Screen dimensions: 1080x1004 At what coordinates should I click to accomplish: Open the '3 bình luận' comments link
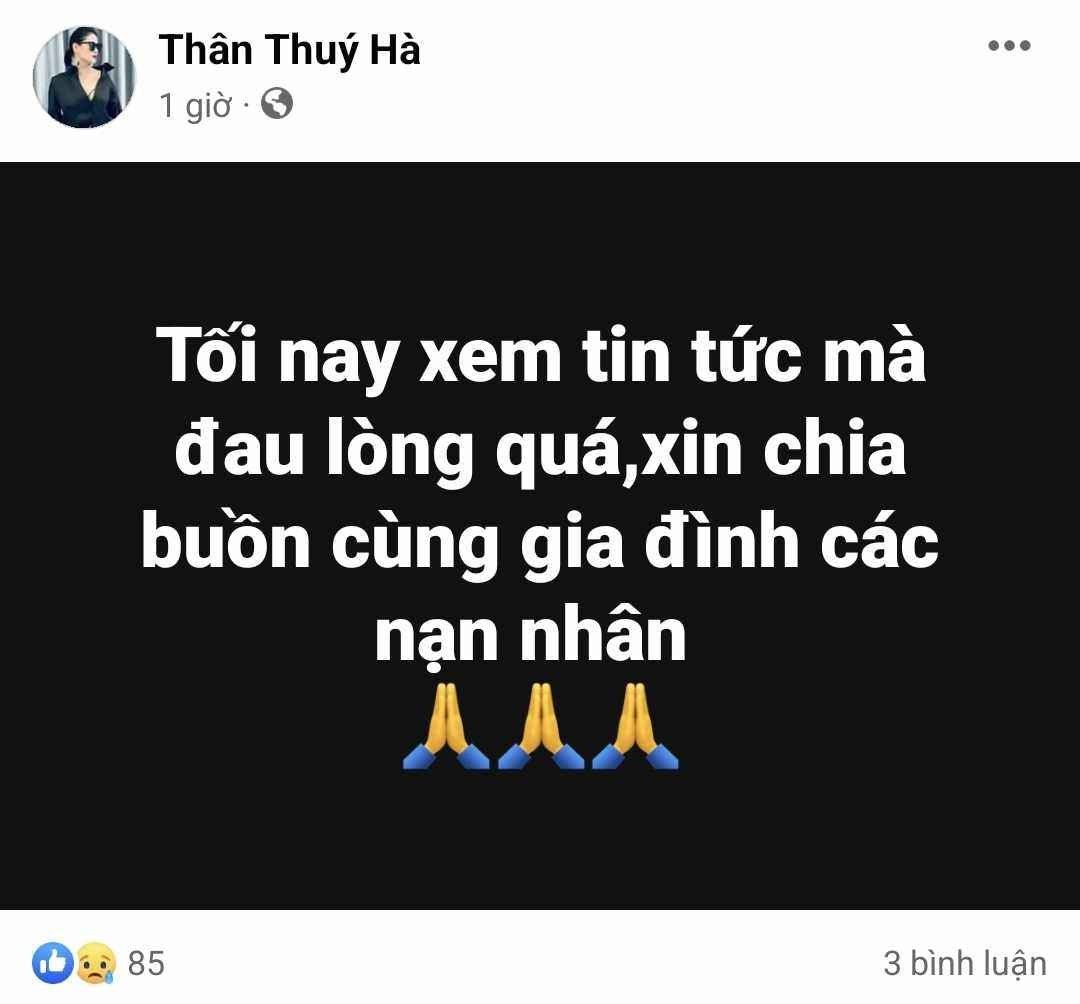[x=965, y=963]
